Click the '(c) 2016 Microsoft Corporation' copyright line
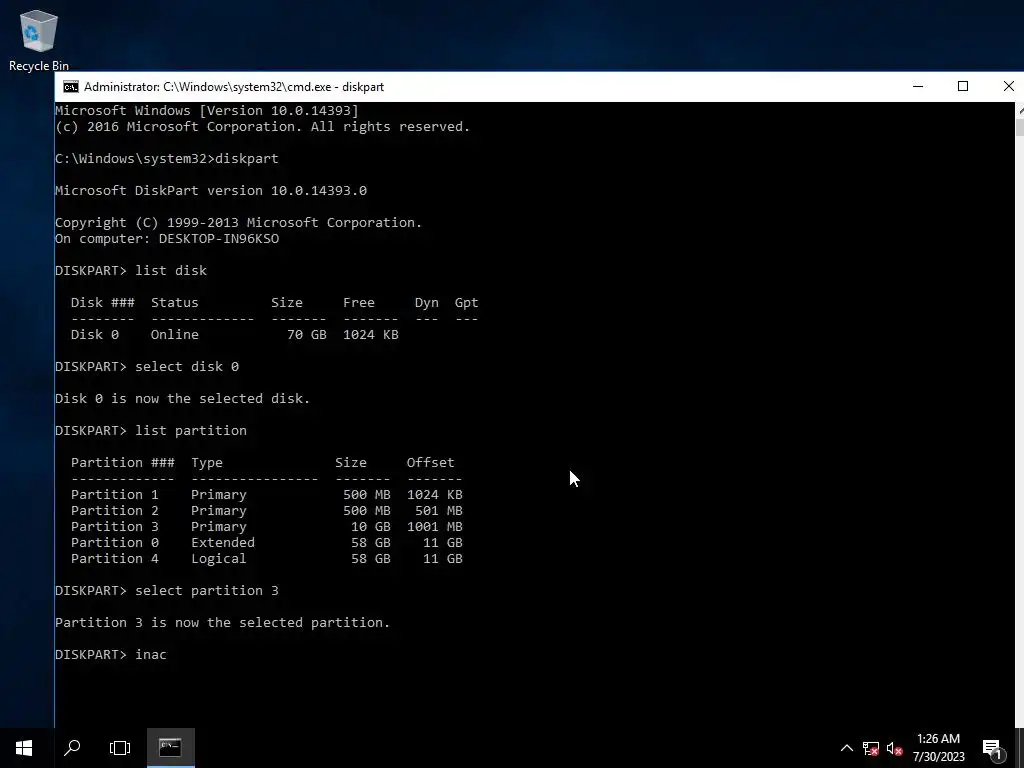1024x768 pixels. point(263,127)
